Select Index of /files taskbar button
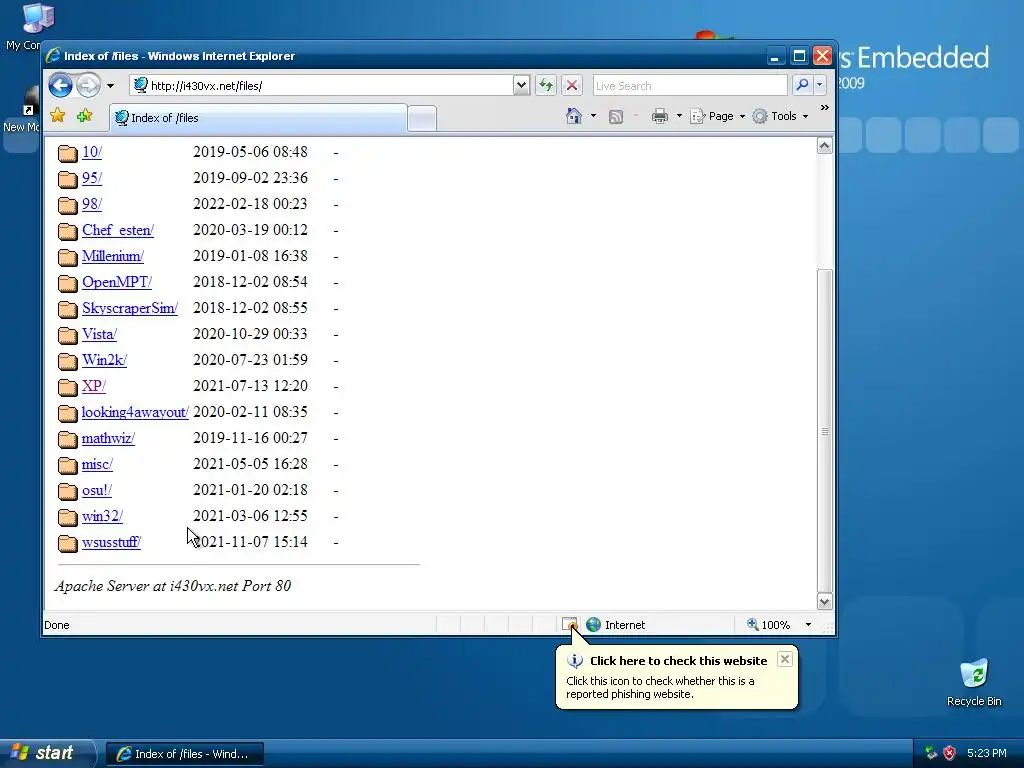 tap(185, 754)
